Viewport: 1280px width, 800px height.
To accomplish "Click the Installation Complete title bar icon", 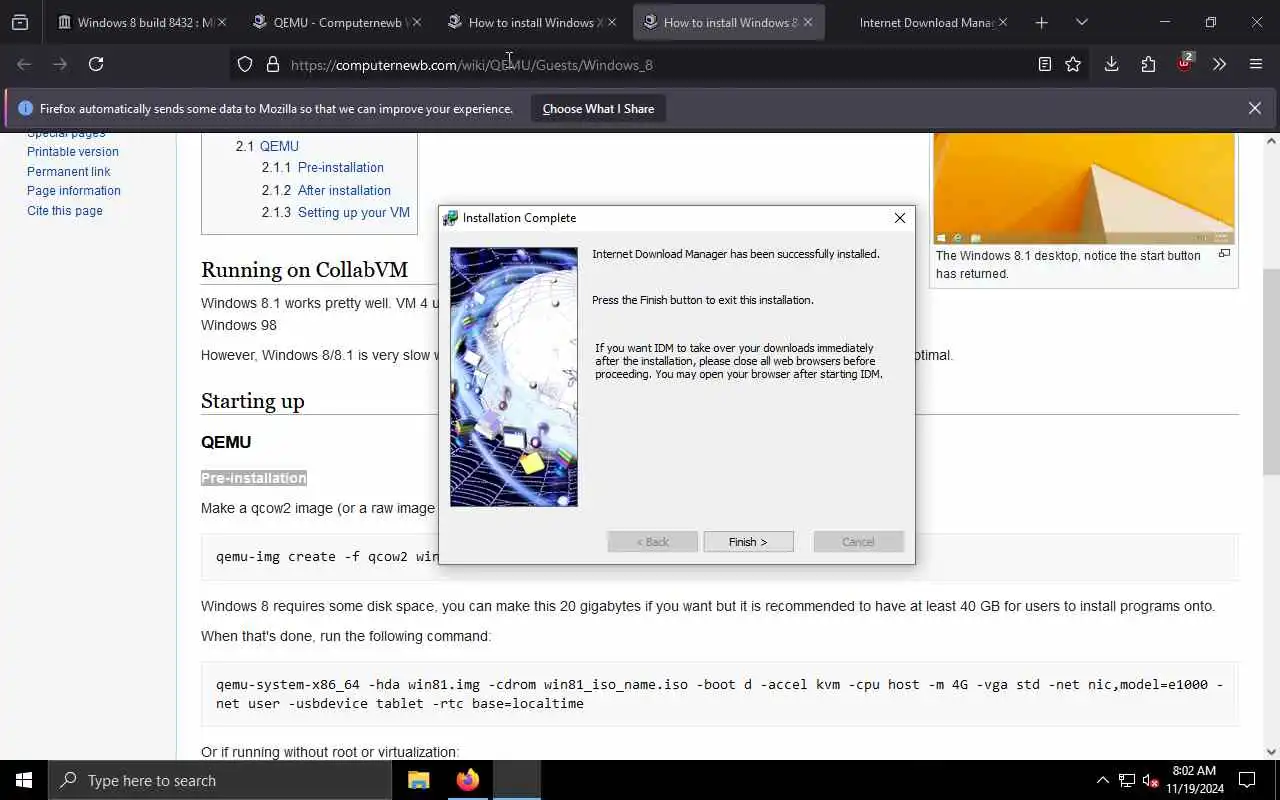I will (x=451, y=218).
